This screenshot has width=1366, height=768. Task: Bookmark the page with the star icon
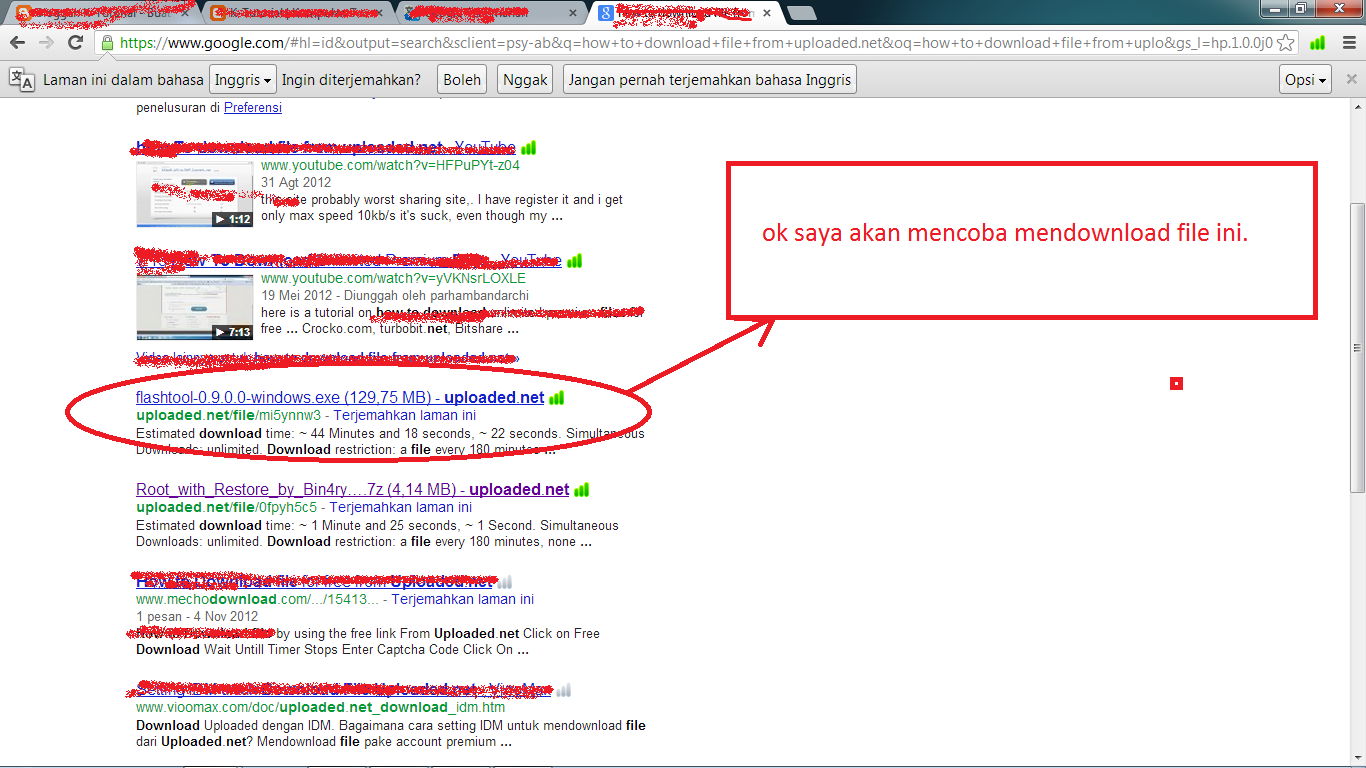coord(1288,44)
